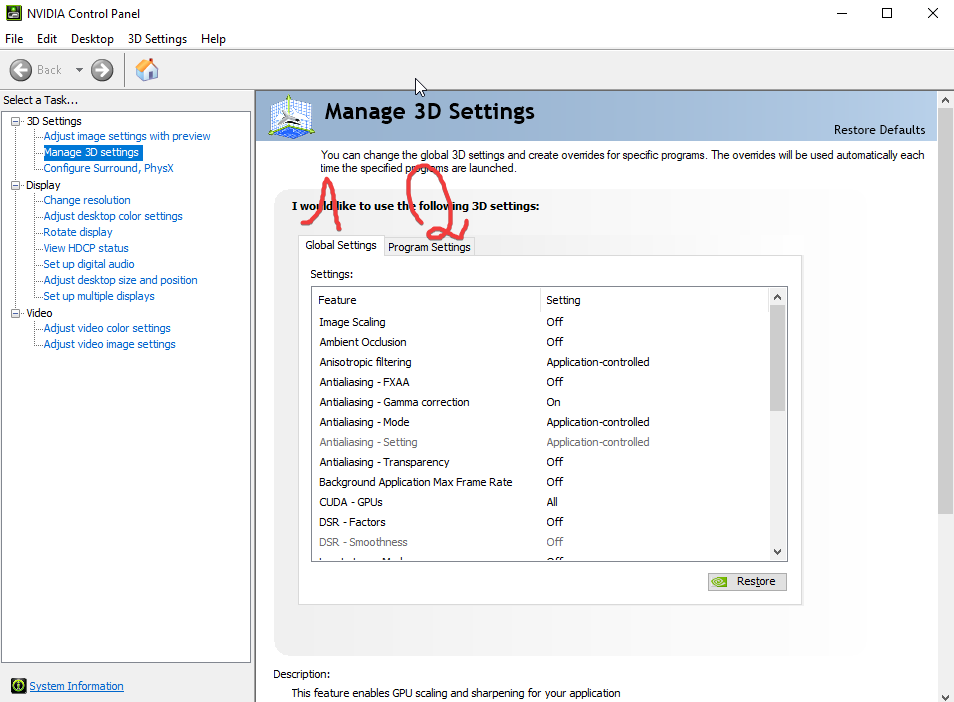Click the Home icon in toolbar

pos(147,70)
